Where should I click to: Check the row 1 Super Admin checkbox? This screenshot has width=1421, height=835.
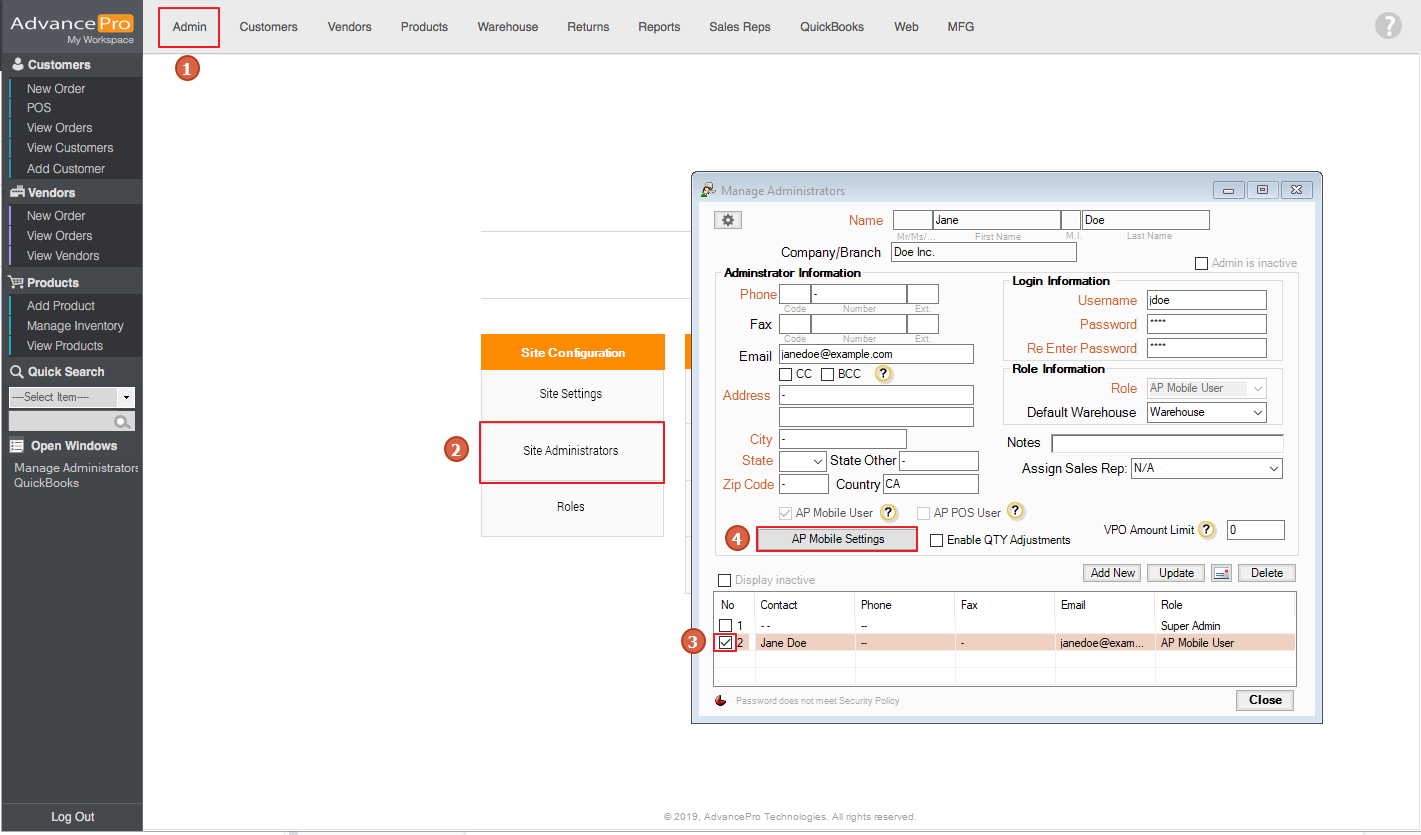tap(725, 626)
